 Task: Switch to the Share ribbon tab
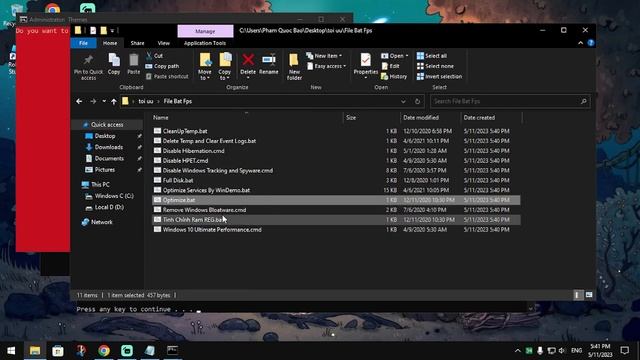(x=137, y=43)
